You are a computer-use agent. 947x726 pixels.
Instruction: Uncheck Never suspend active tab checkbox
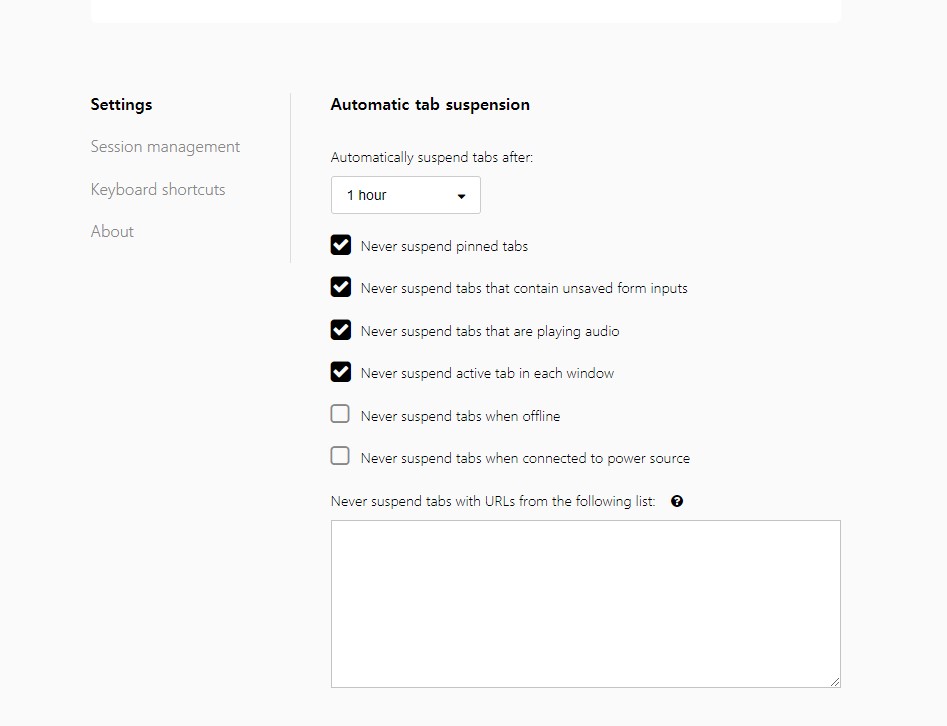coord(341,372)
